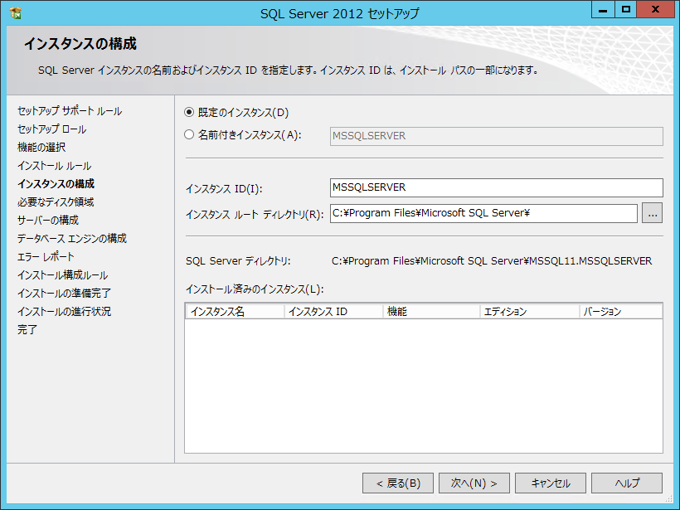Click the 次へ(N) > button
The height and width of the screenshot is (510, 680).
[474, 483]
